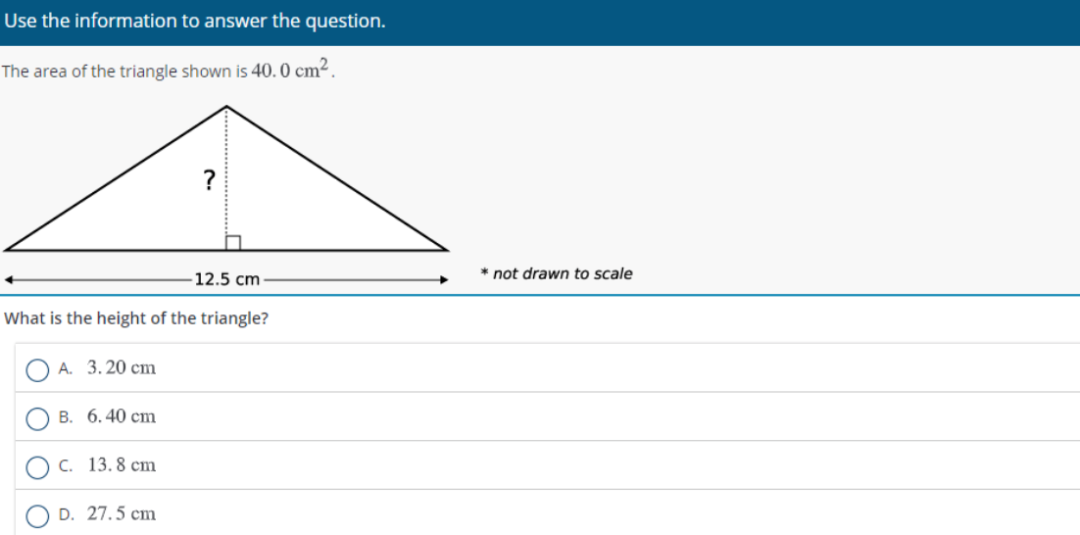Viewport: 1080px width, 535px height.
Task: Click the dotted height line in triangle
Action: [227, 200]
